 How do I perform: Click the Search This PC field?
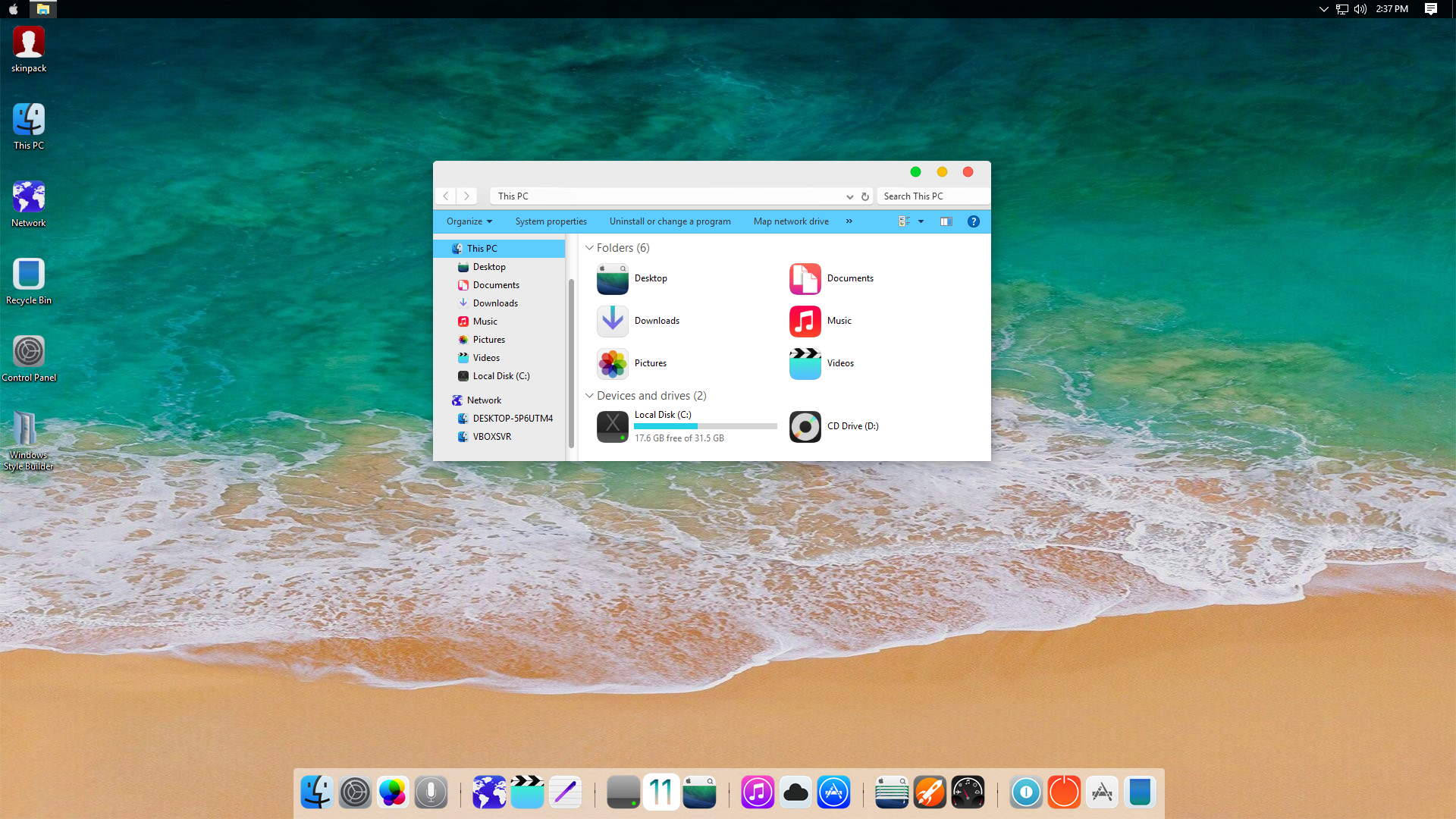click(x=933, y=196)
